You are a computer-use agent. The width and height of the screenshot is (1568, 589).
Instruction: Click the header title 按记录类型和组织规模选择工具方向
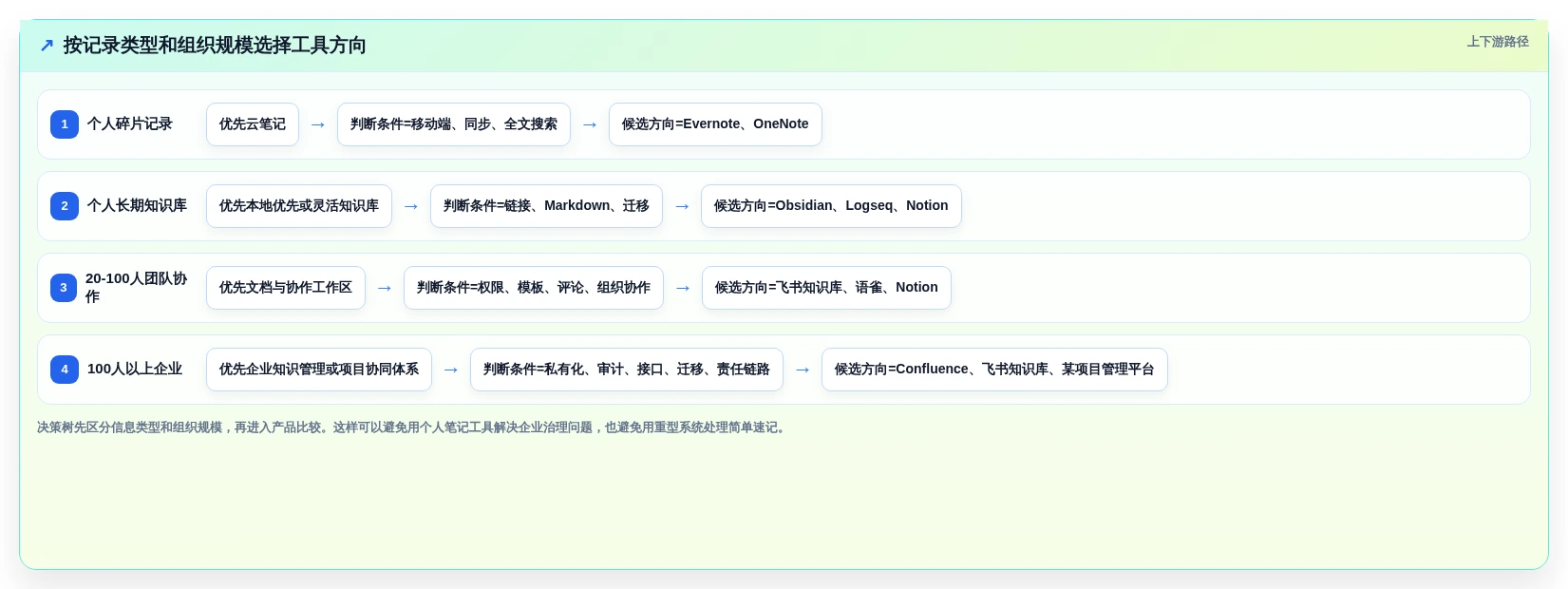point(215,46)
